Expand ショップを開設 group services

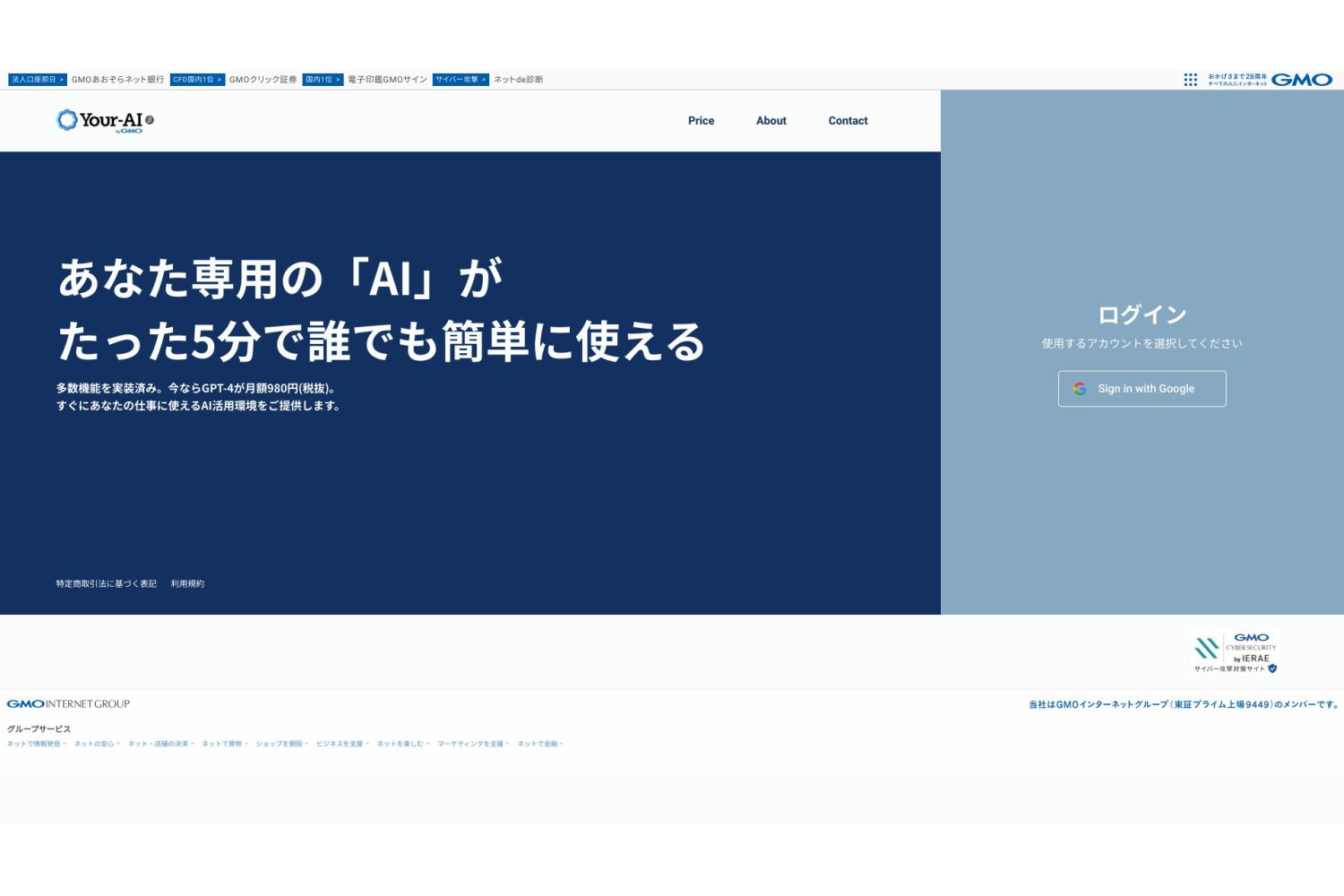pyautogui.click(x=282, y=744)
